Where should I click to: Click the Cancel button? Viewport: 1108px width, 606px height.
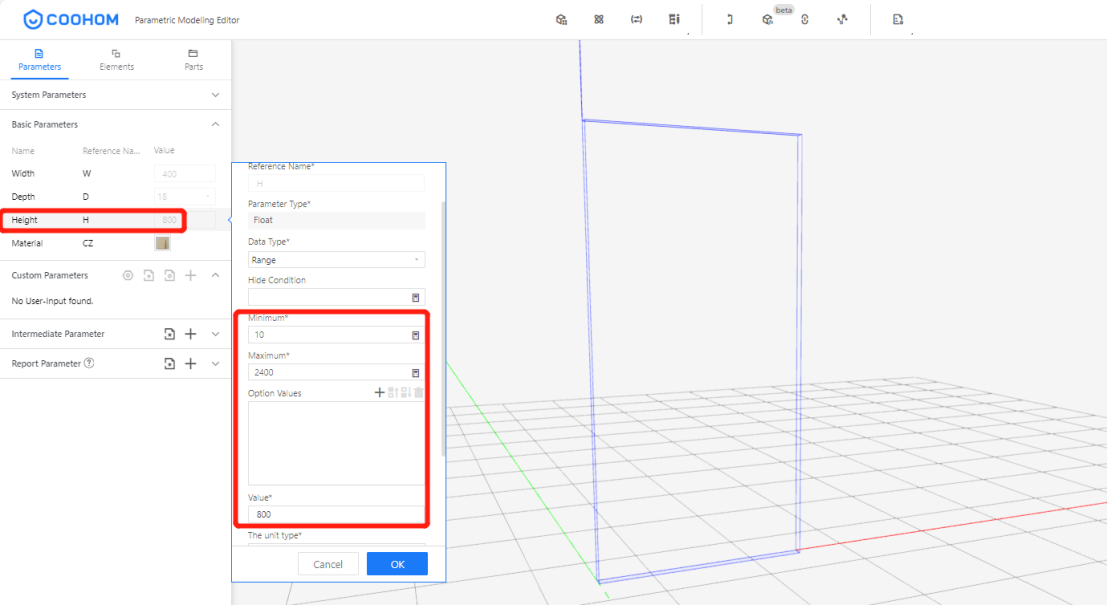point(328,564)
